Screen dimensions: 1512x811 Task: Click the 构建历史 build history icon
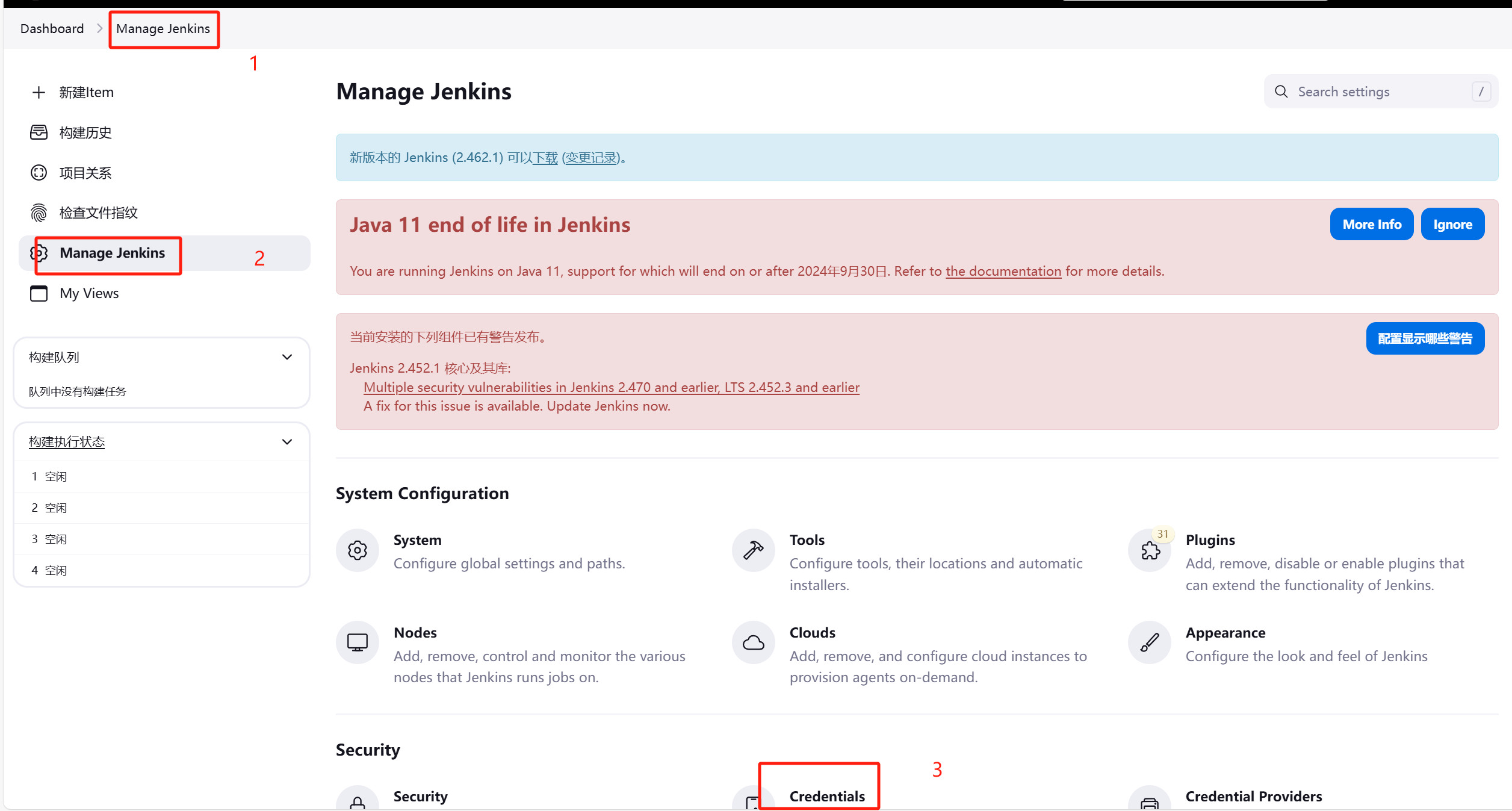click(39, 132)
